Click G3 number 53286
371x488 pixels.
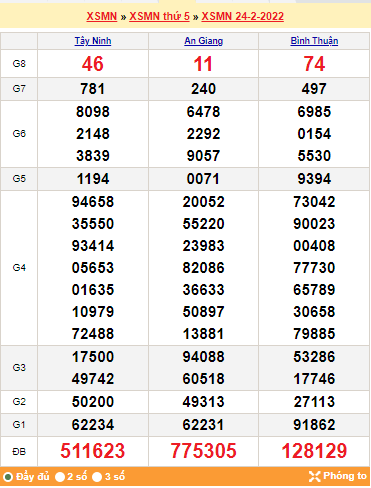[x=314, y=357]
